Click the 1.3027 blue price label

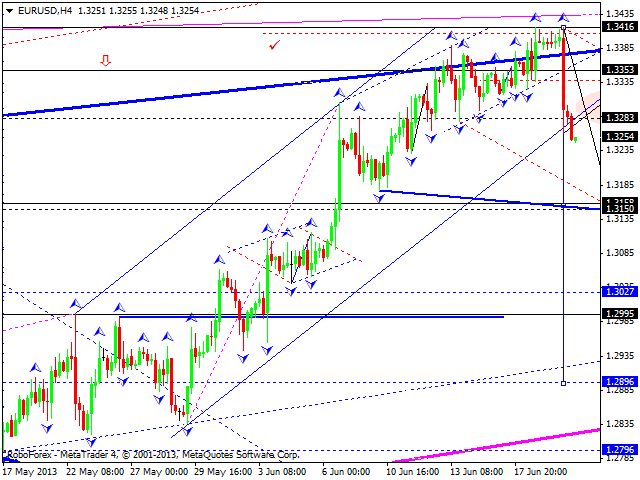click(619, 292)
